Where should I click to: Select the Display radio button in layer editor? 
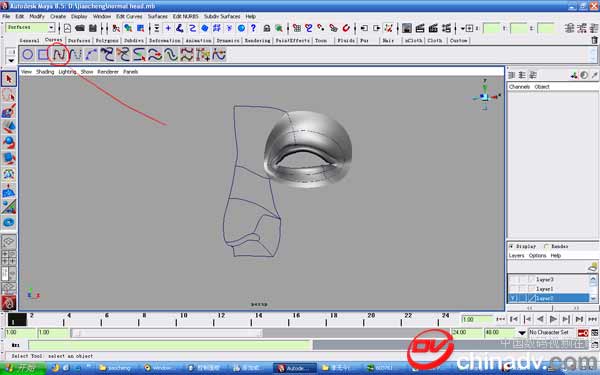coord(511,246)
